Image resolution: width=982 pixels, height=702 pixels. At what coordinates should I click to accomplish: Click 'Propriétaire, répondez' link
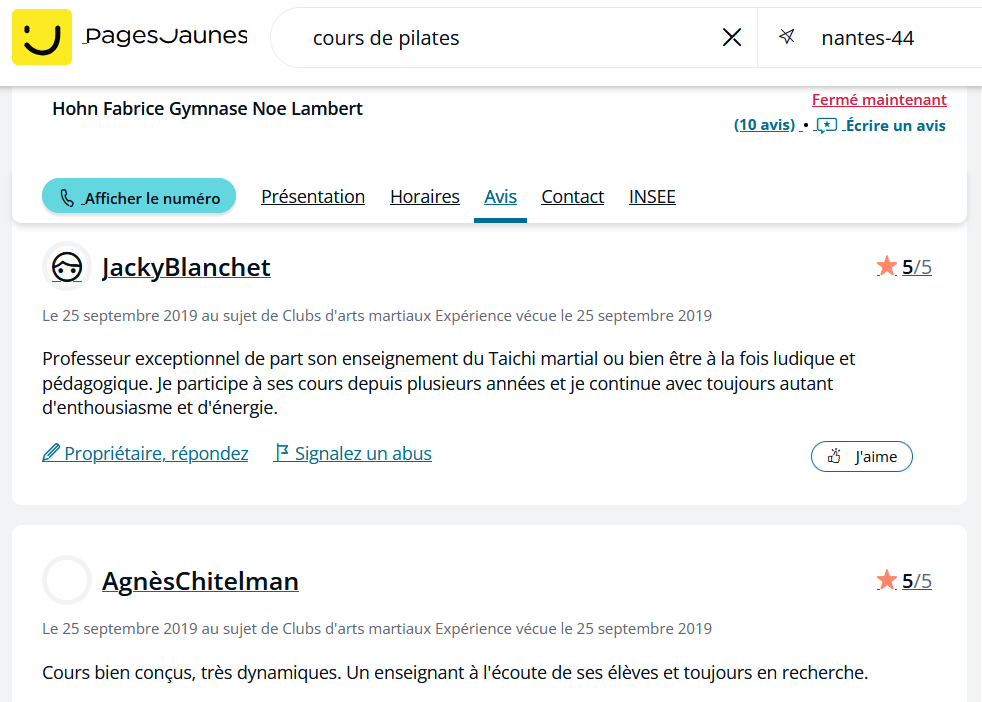[x=145, y=453]
